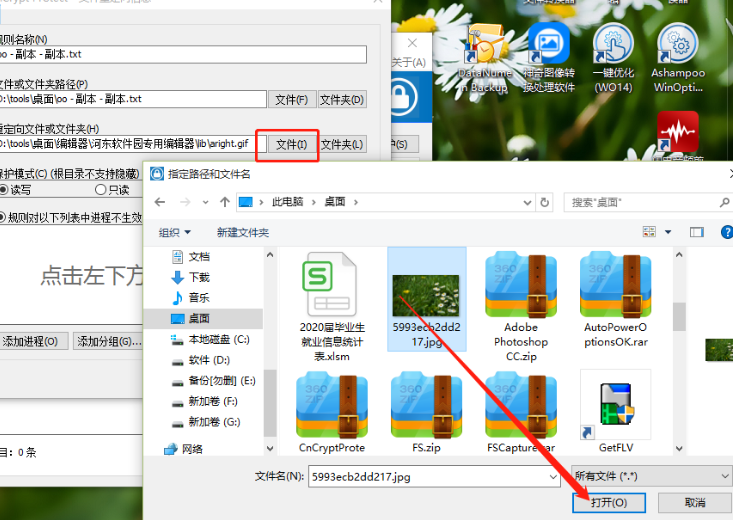Select 5993ecb2dd217.jpg image file

click(x=427, y=300)
